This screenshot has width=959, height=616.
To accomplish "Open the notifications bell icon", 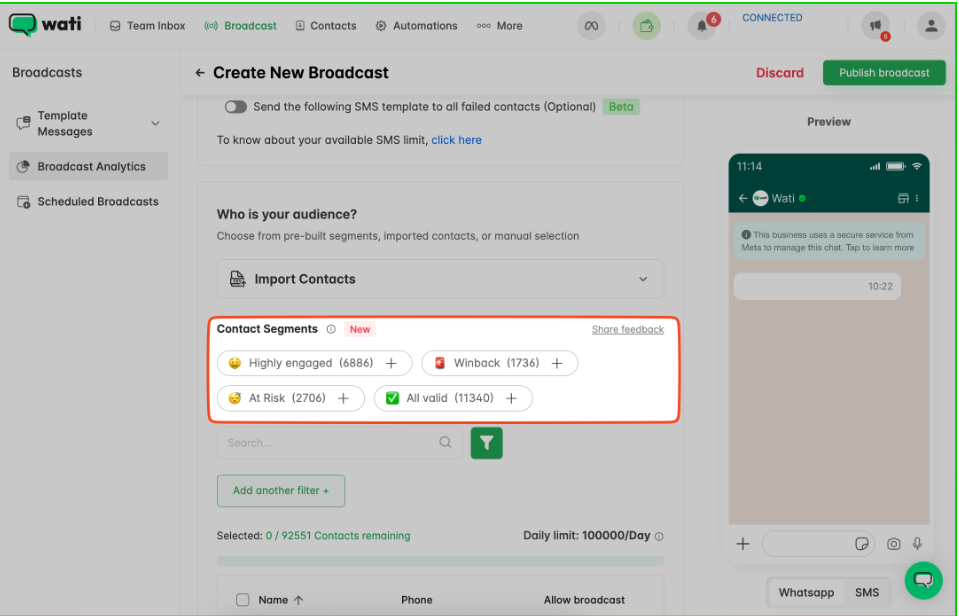I will pyautogui.click(x=702, y=27).
